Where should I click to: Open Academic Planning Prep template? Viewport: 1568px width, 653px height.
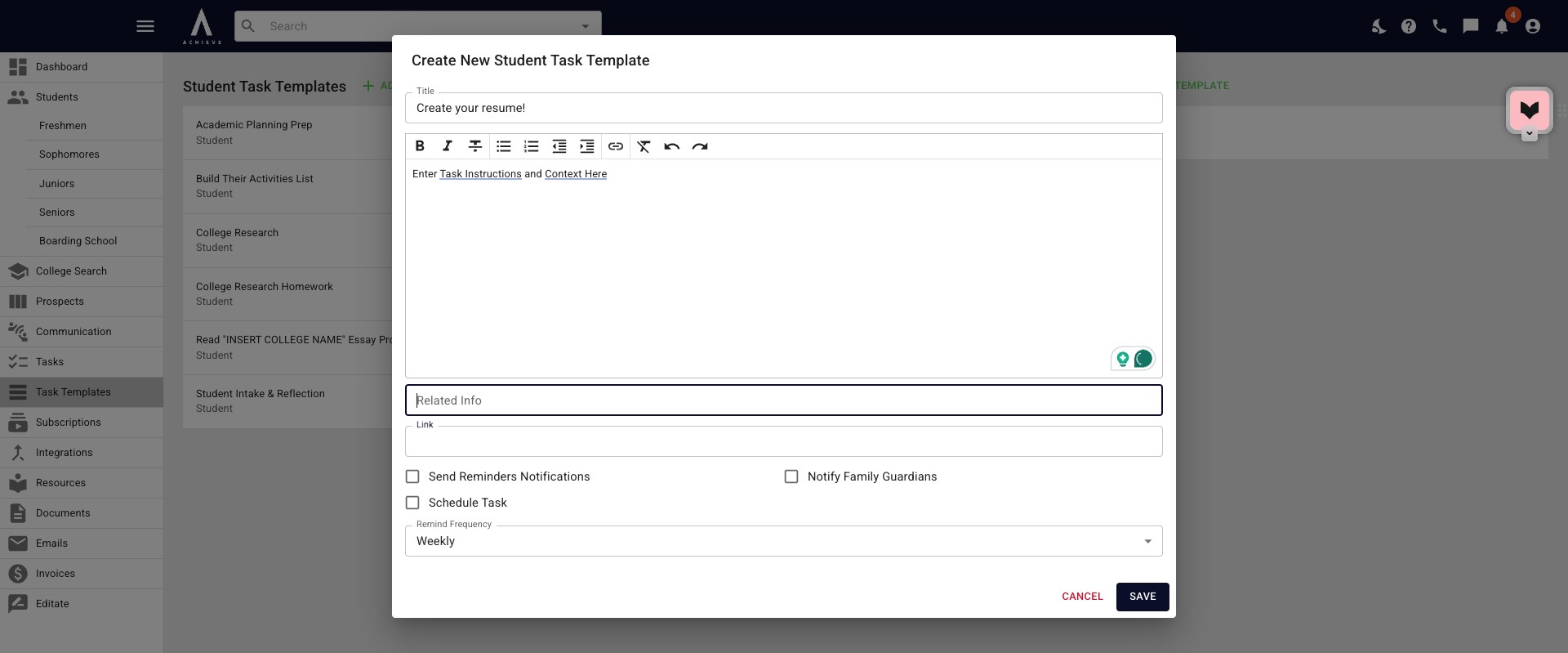[287, 132]
